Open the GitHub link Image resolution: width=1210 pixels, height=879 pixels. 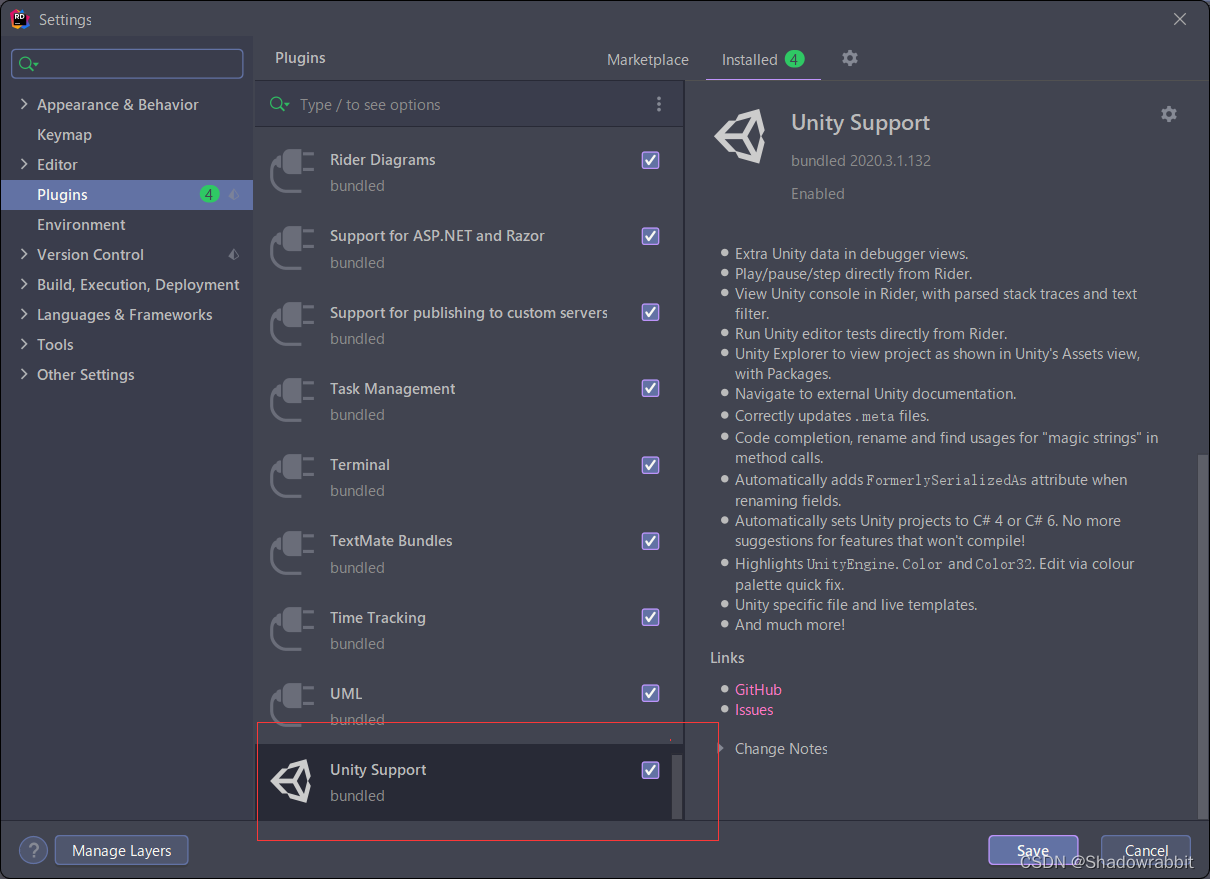click(x=758, y=690)
